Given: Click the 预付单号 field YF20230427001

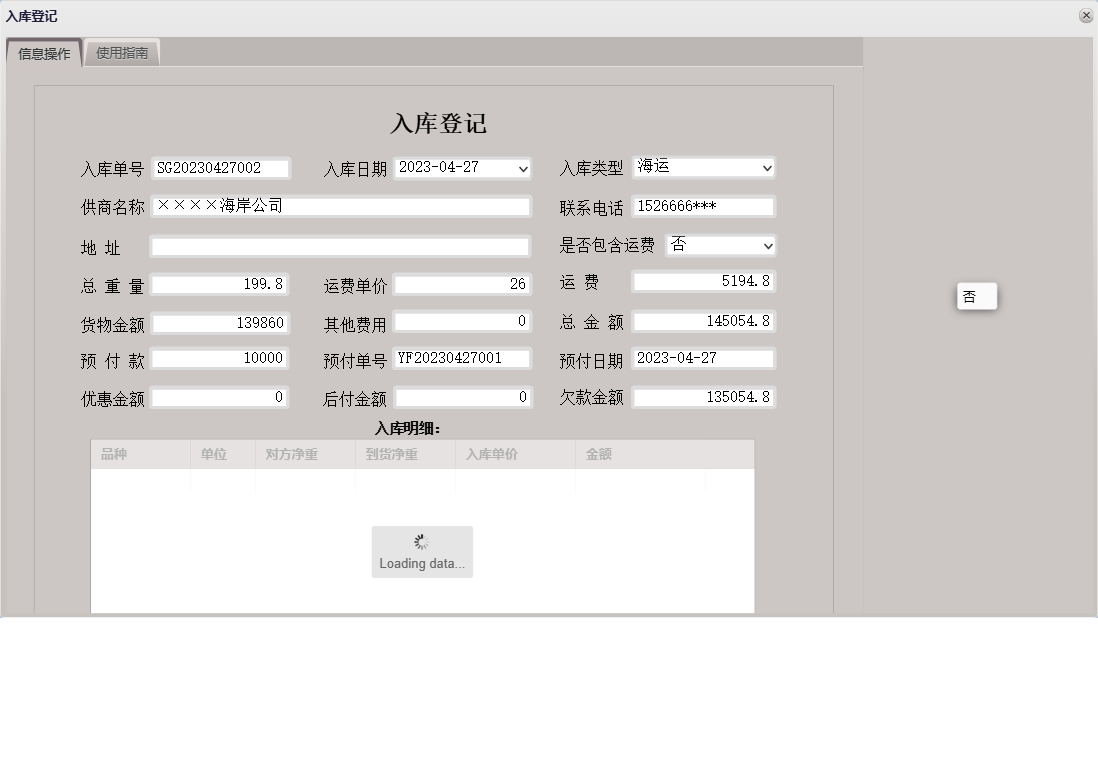Looking at the screenshot, I should (x=463, y=358).
